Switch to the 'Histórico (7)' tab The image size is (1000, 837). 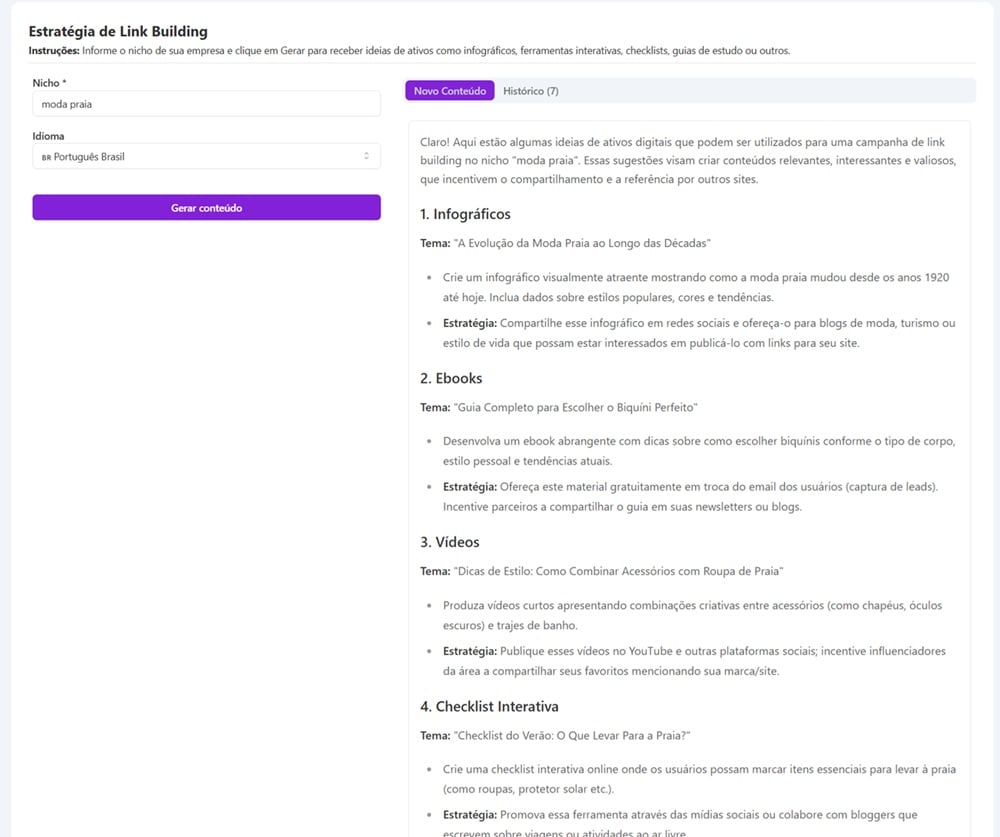531,91
